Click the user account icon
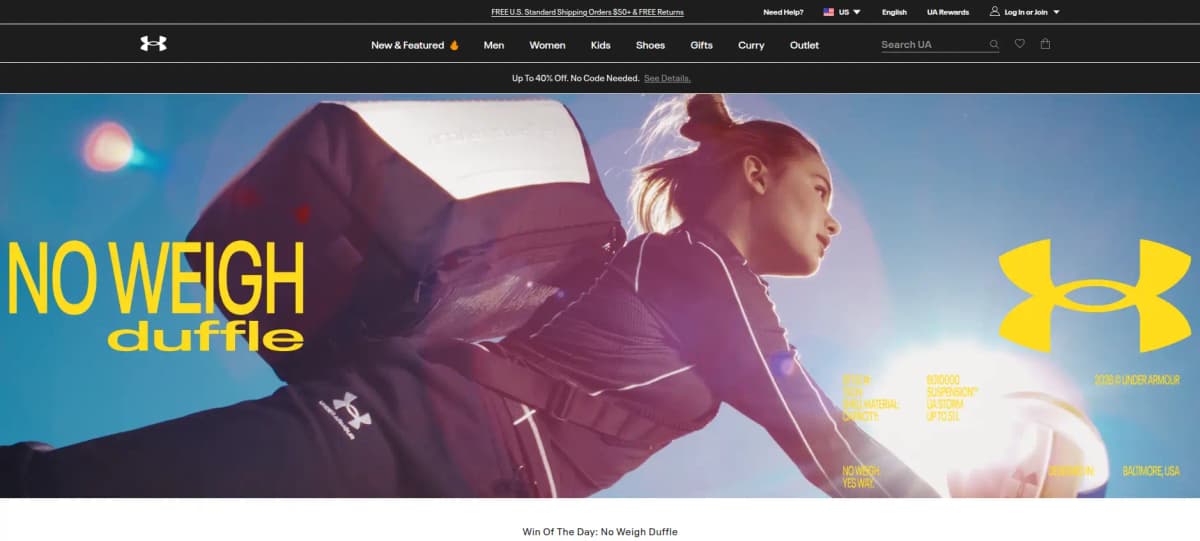Screen dimensions: 1200x541 pyautogui.click(x=995, y=12)
